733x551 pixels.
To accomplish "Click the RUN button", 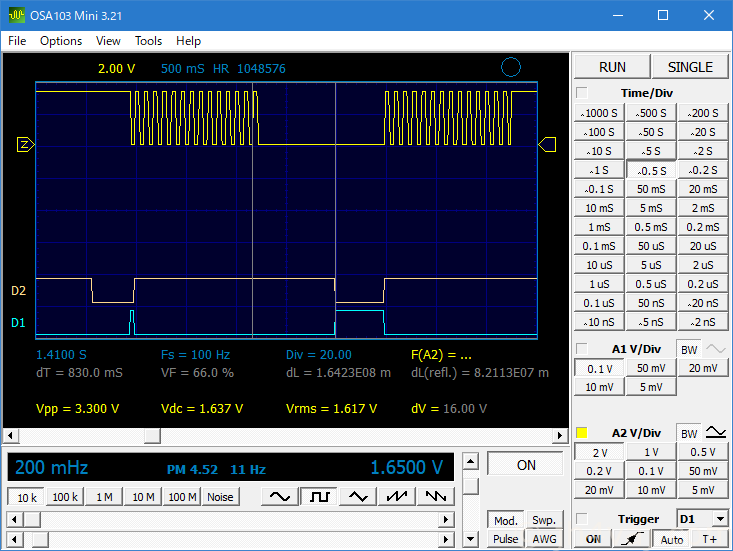I will (x=612, y=67).
